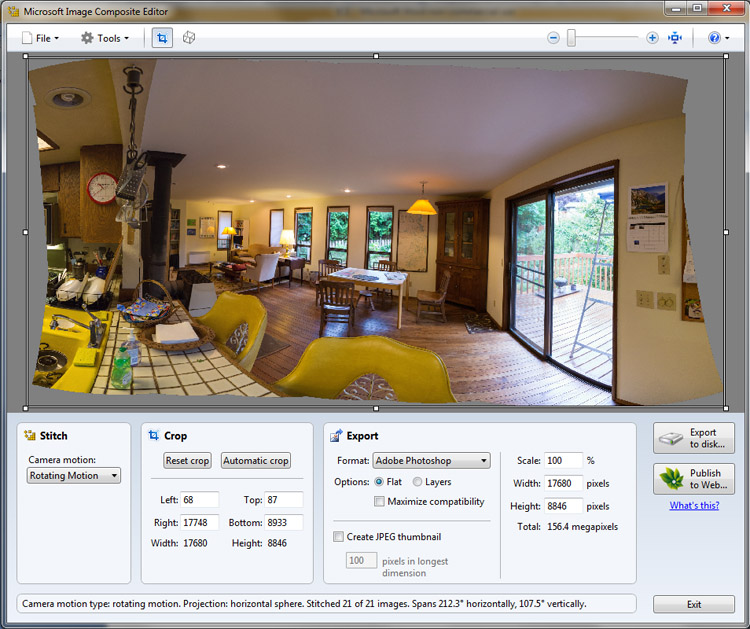750x629 pixels.
Task: Open the Tools menu
Action: [x=105, y=38]
